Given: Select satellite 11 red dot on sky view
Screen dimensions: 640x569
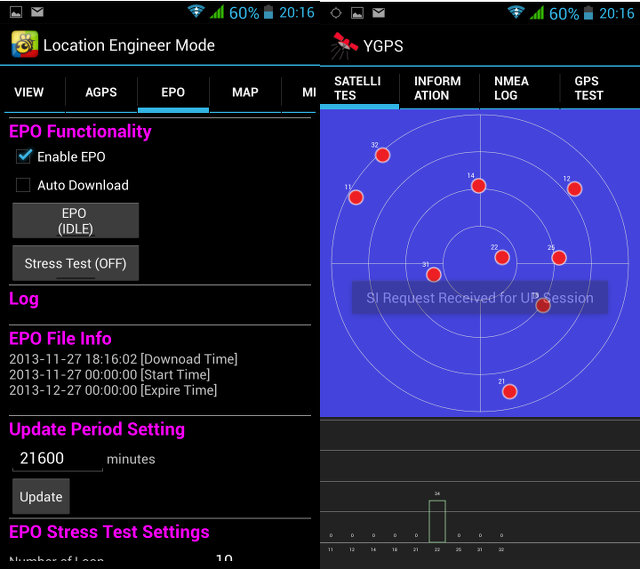Looking at the screenshot, I should pos(355,197).
